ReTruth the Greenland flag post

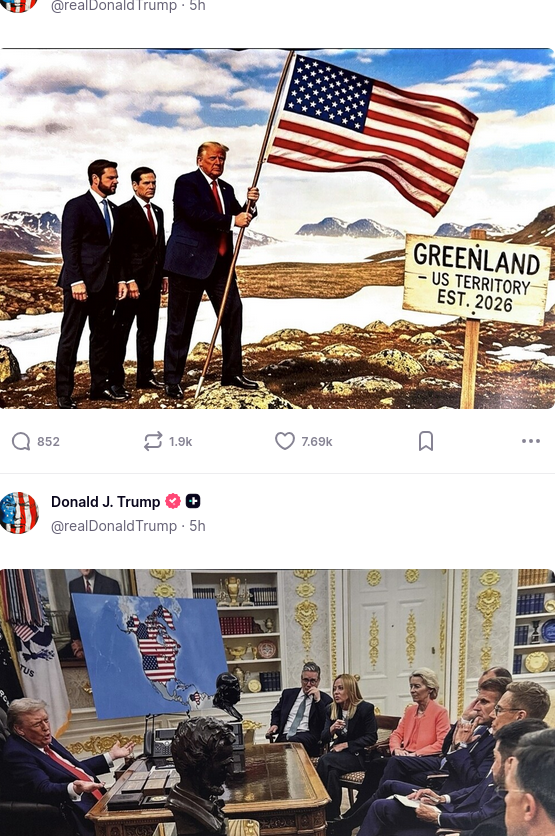pos(152,441)
